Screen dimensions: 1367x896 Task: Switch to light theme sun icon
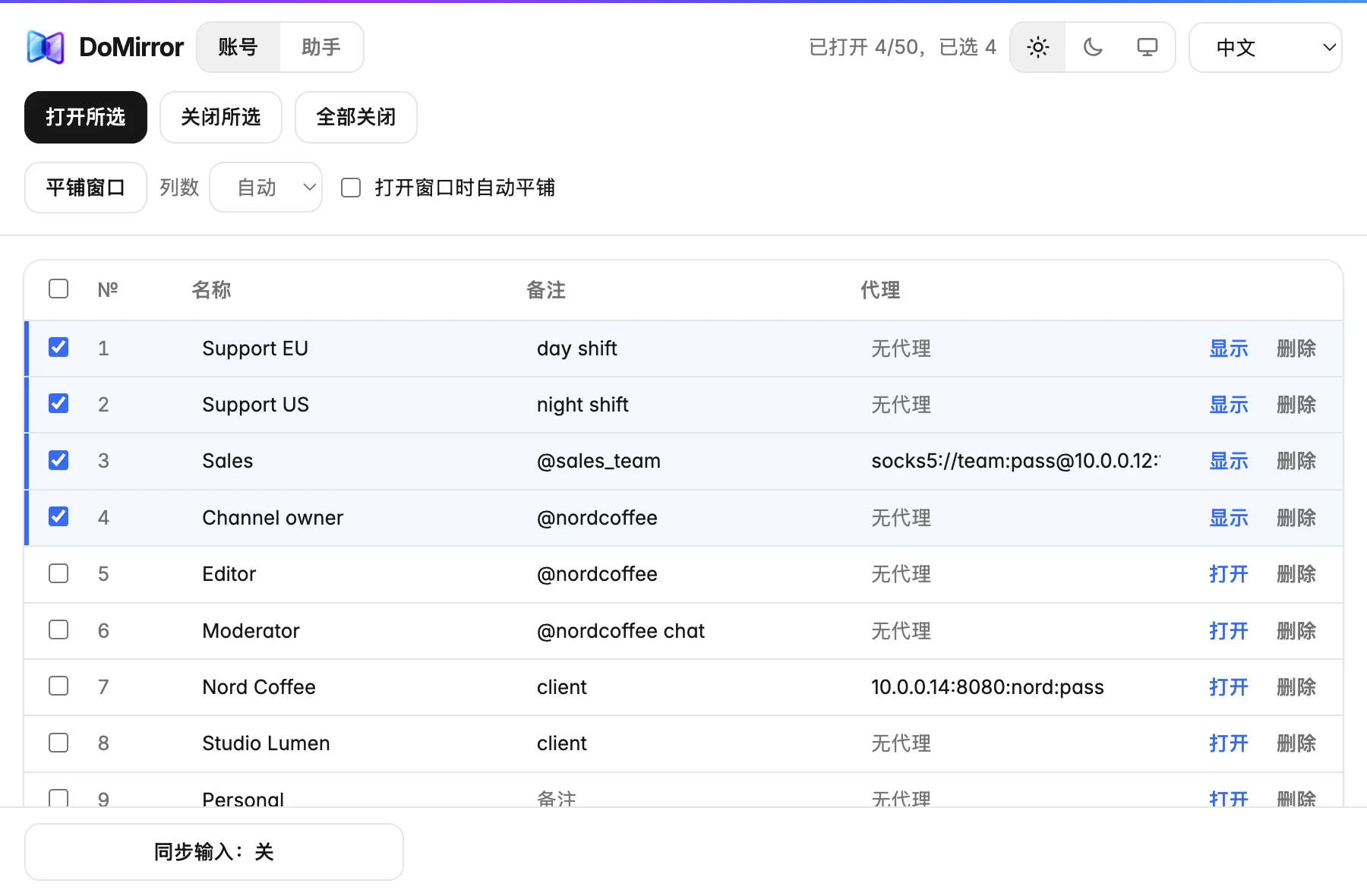pos(1038,47)
